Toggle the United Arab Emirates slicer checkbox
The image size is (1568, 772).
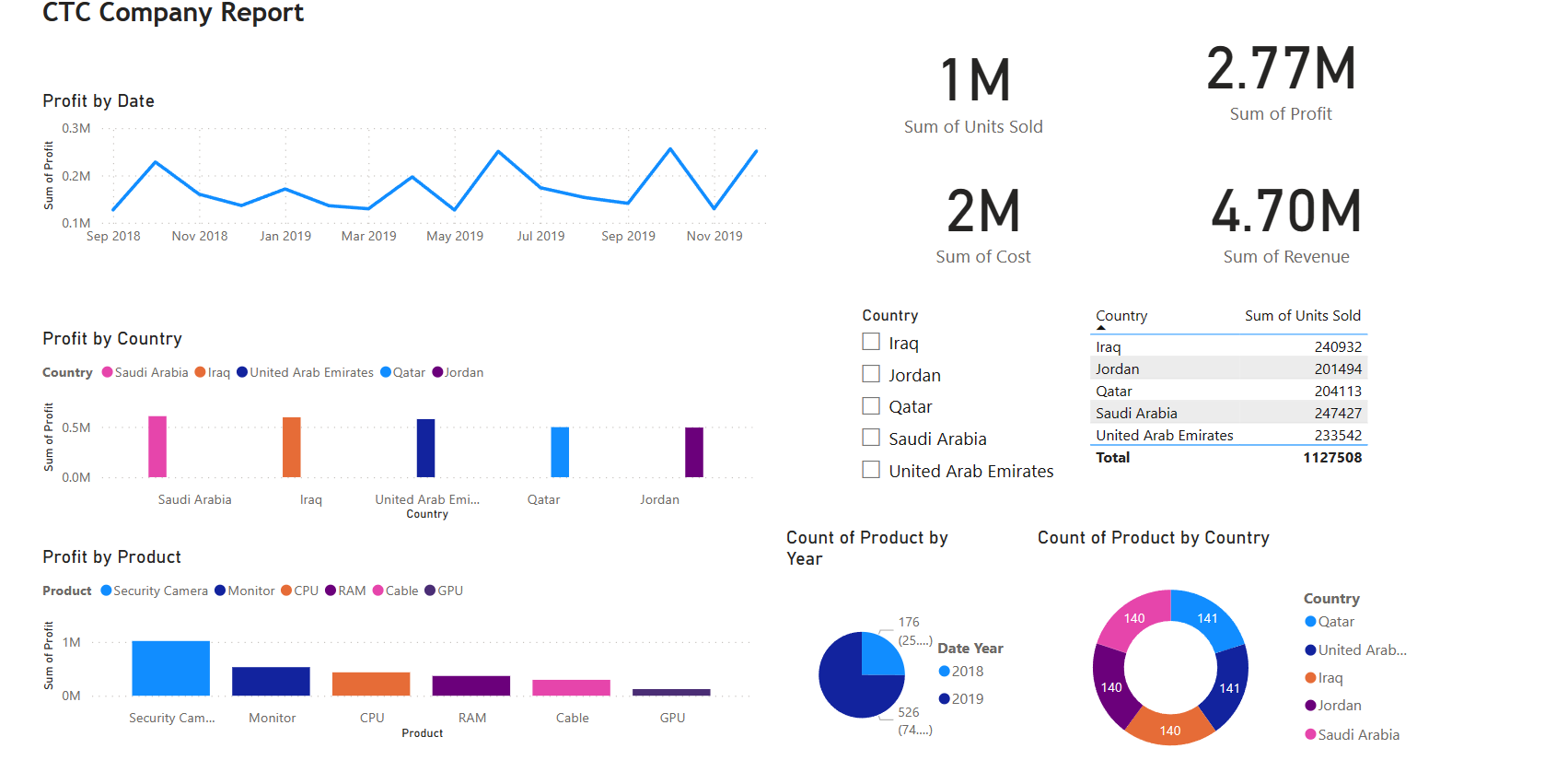point(871,470)
